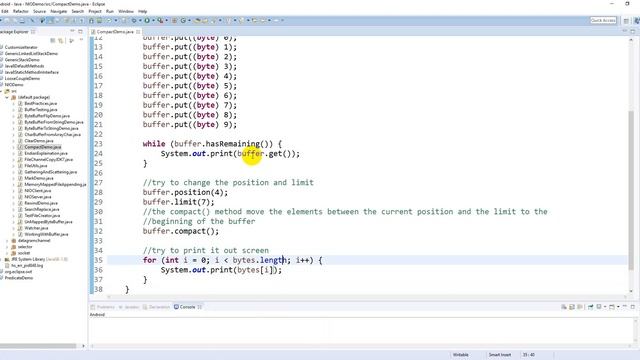The width and height of the screenshot is (640, 360).
Task: Close the CompactDemo.java editor tab
Action: pos(138,31)
